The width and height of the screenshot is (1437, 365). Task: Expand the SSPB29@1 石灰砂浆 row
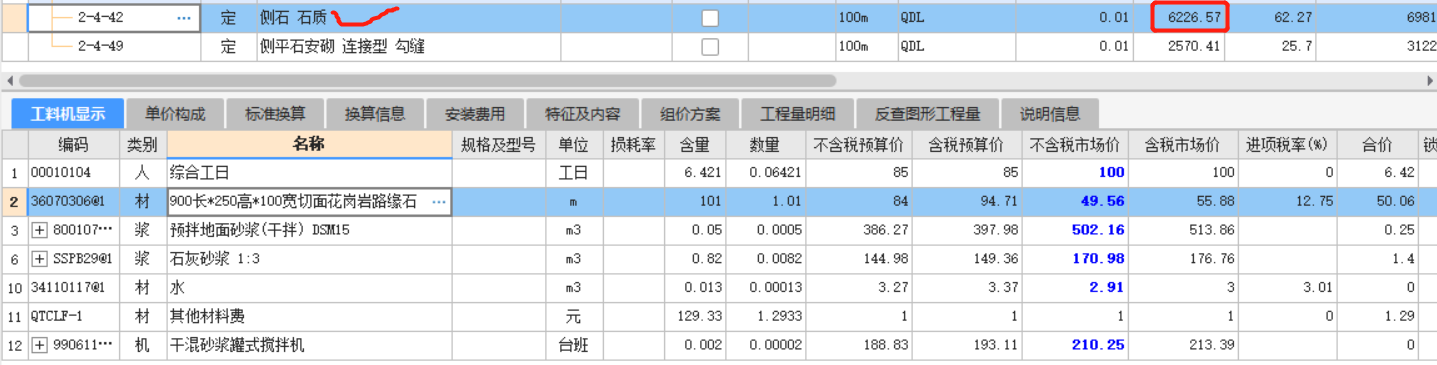[x=40, y=259]
